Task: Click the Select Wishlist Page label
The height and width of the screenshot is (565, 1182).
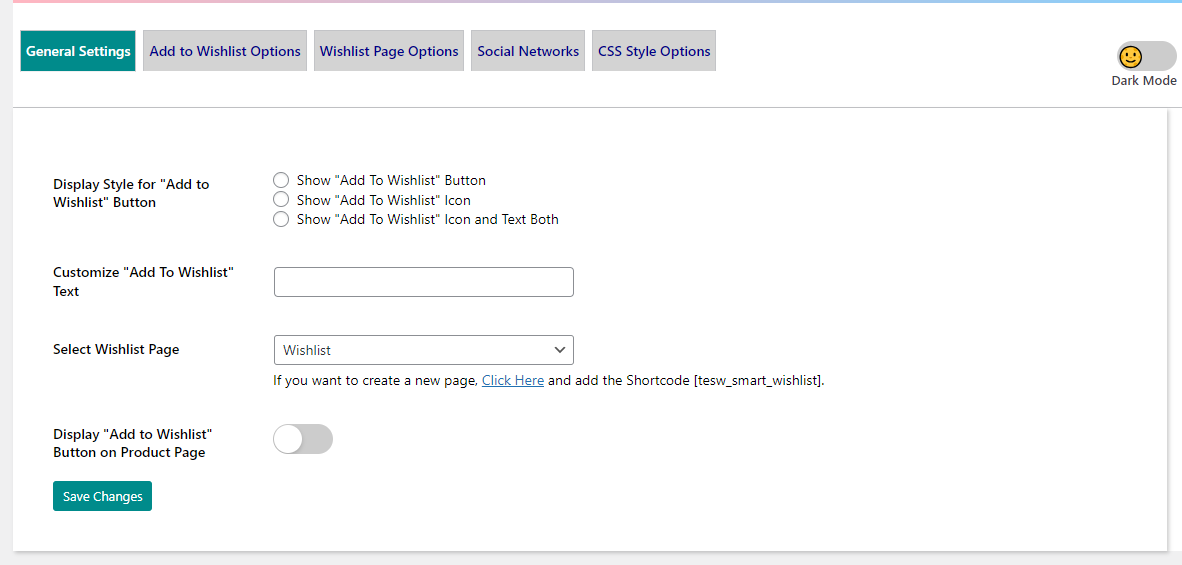Action: click(x=116, y=350)
